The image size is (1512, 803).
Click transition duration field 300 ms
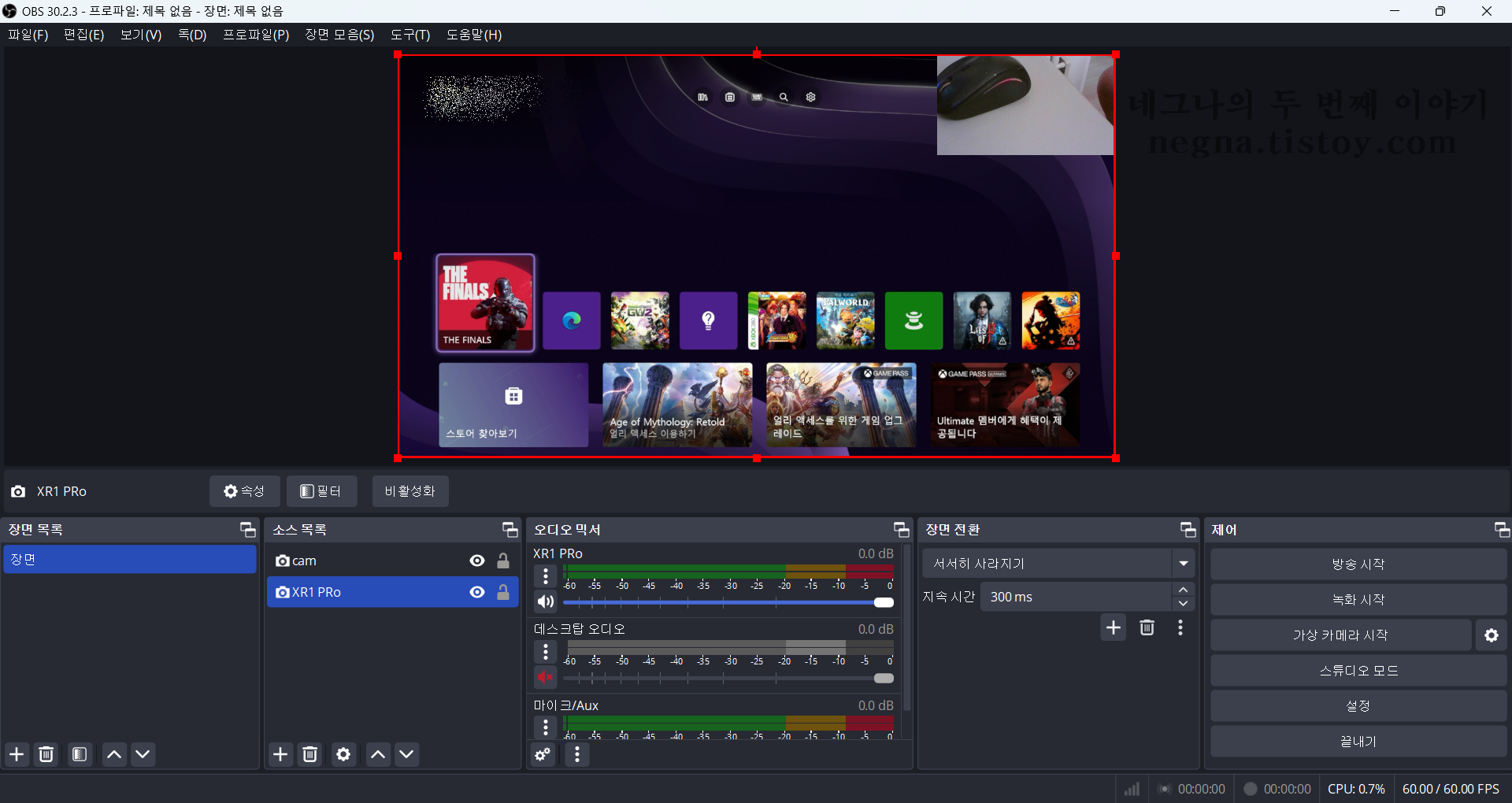pyautogui.click(x=1076, y=597)
